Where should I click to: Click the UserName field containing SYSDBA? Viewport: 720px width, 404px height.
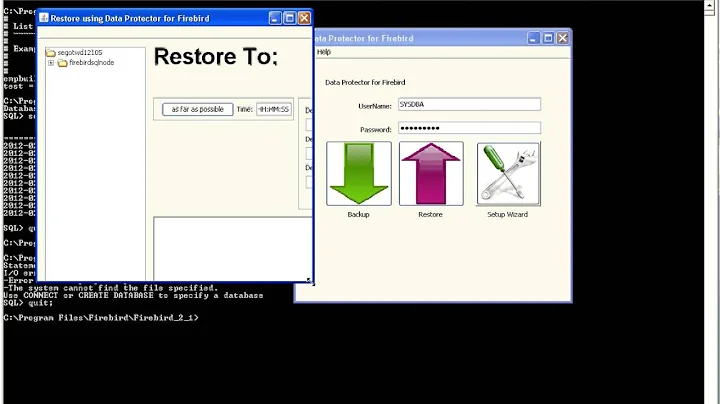(x=469, y=104)
